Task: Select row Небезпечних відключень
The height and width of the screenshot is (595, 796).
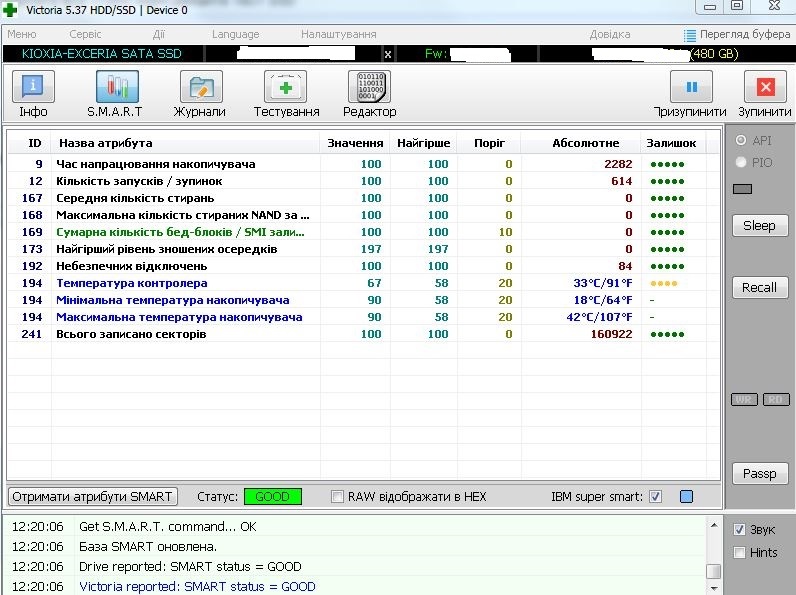Action: point(363,266)
